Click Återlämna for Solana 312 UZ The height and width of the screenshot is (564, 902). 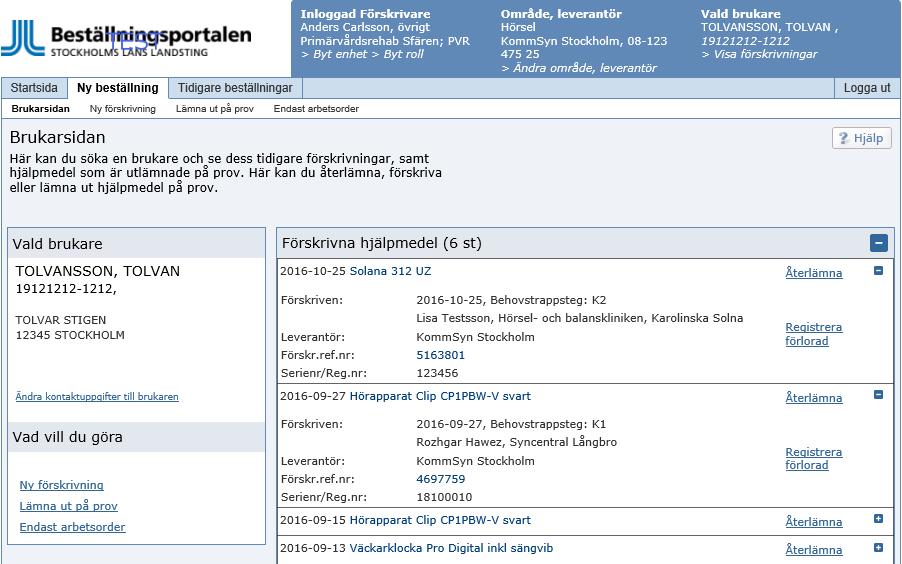click(814, 273)
